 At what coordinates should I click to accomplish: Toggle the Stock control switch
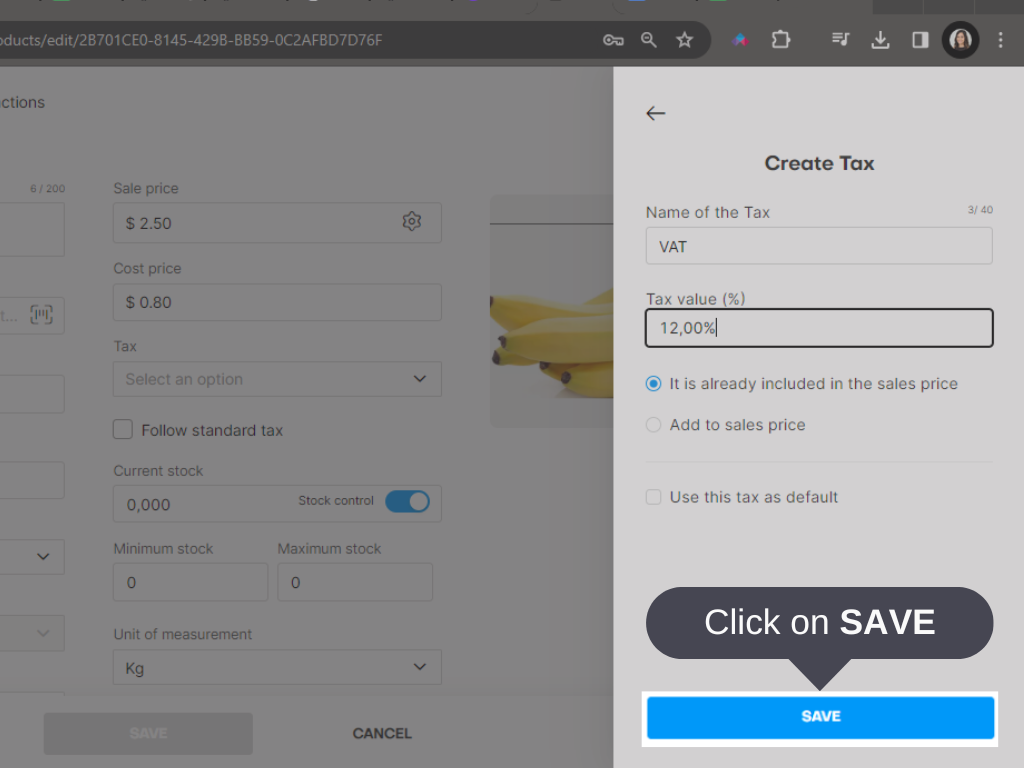[x=408, y=502]
